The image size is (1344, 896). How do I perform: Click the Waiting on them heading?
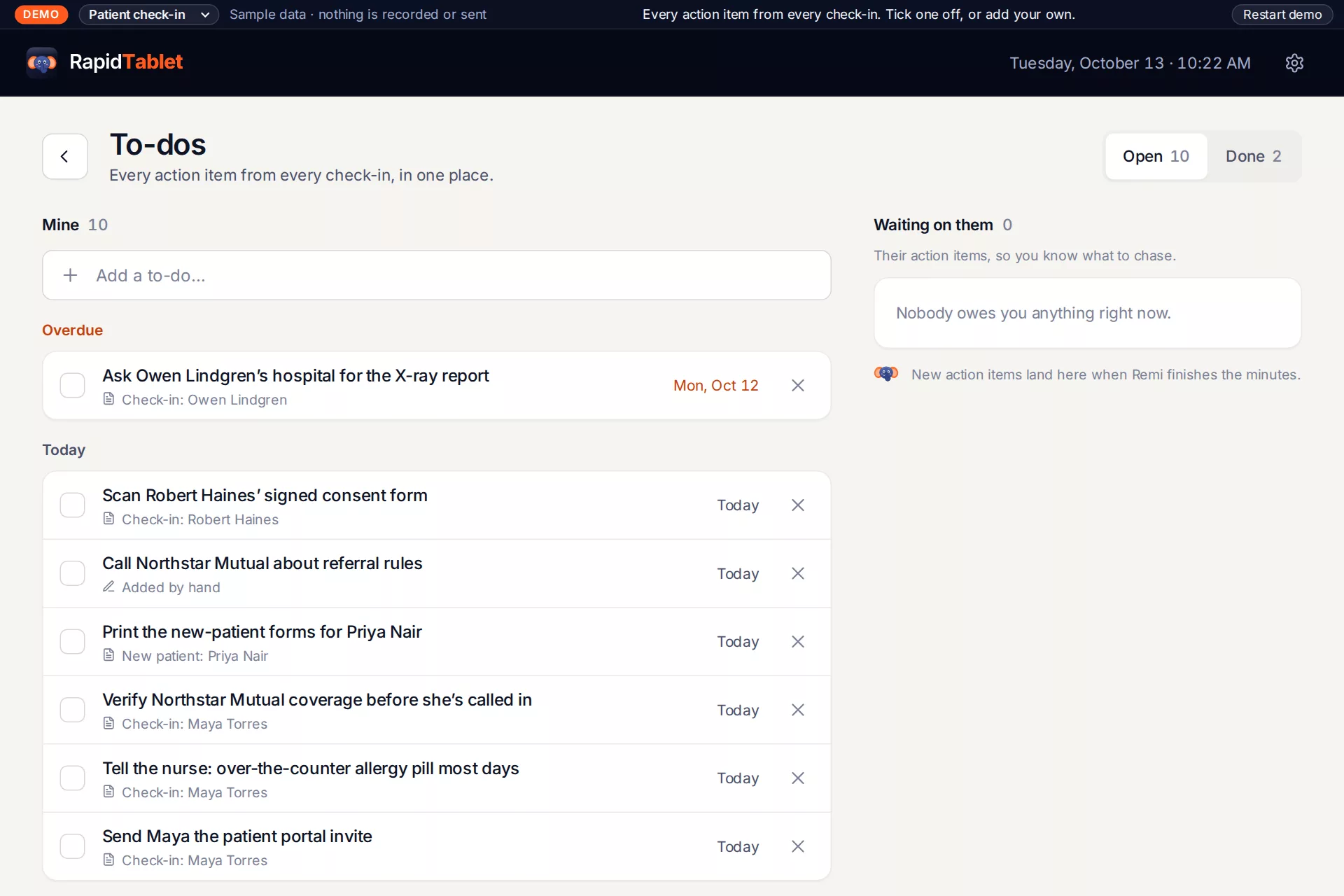[933, 225]
